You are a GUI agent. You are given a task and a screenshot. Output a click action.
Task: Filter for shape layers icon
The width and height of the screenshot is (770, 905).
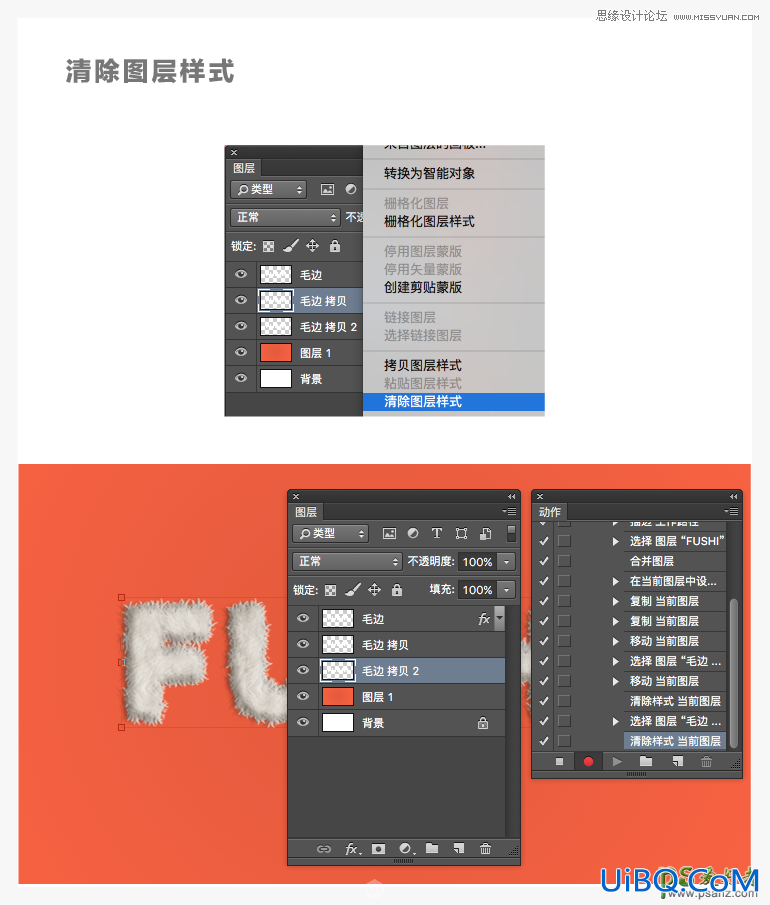461,533
